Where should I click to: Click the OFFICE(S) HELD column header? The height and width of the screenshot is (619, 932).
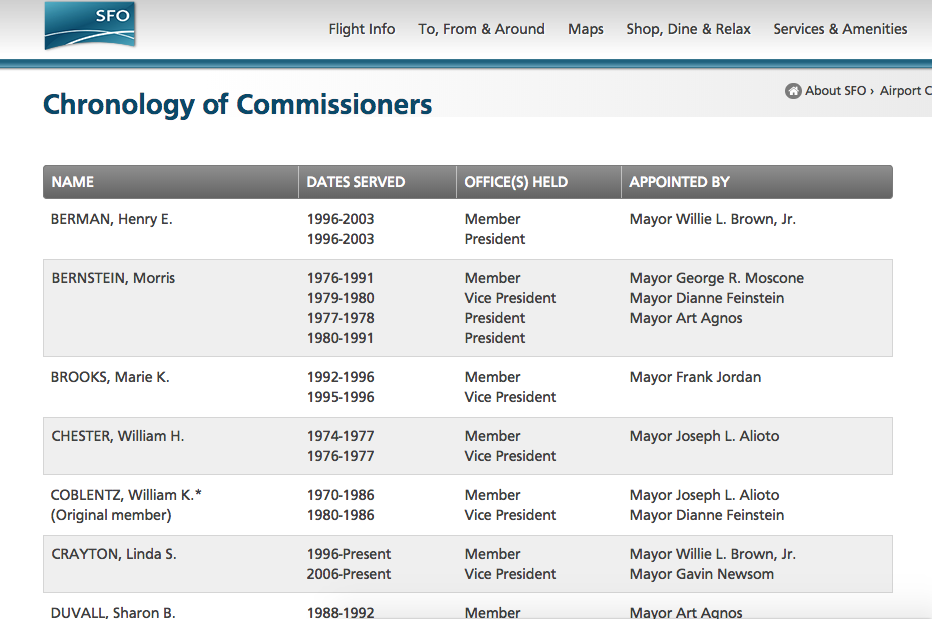[x=539, y=182]
